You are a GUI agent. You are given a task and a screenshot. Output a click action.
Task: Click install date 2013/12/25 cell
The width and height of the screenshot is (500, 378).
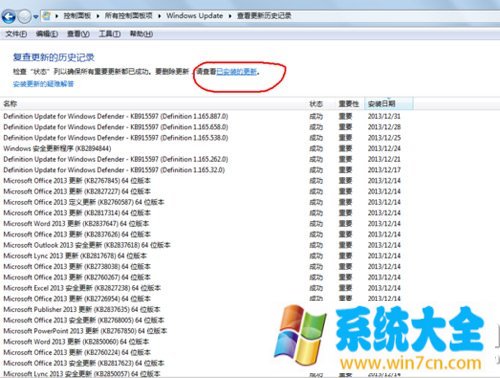384,138
